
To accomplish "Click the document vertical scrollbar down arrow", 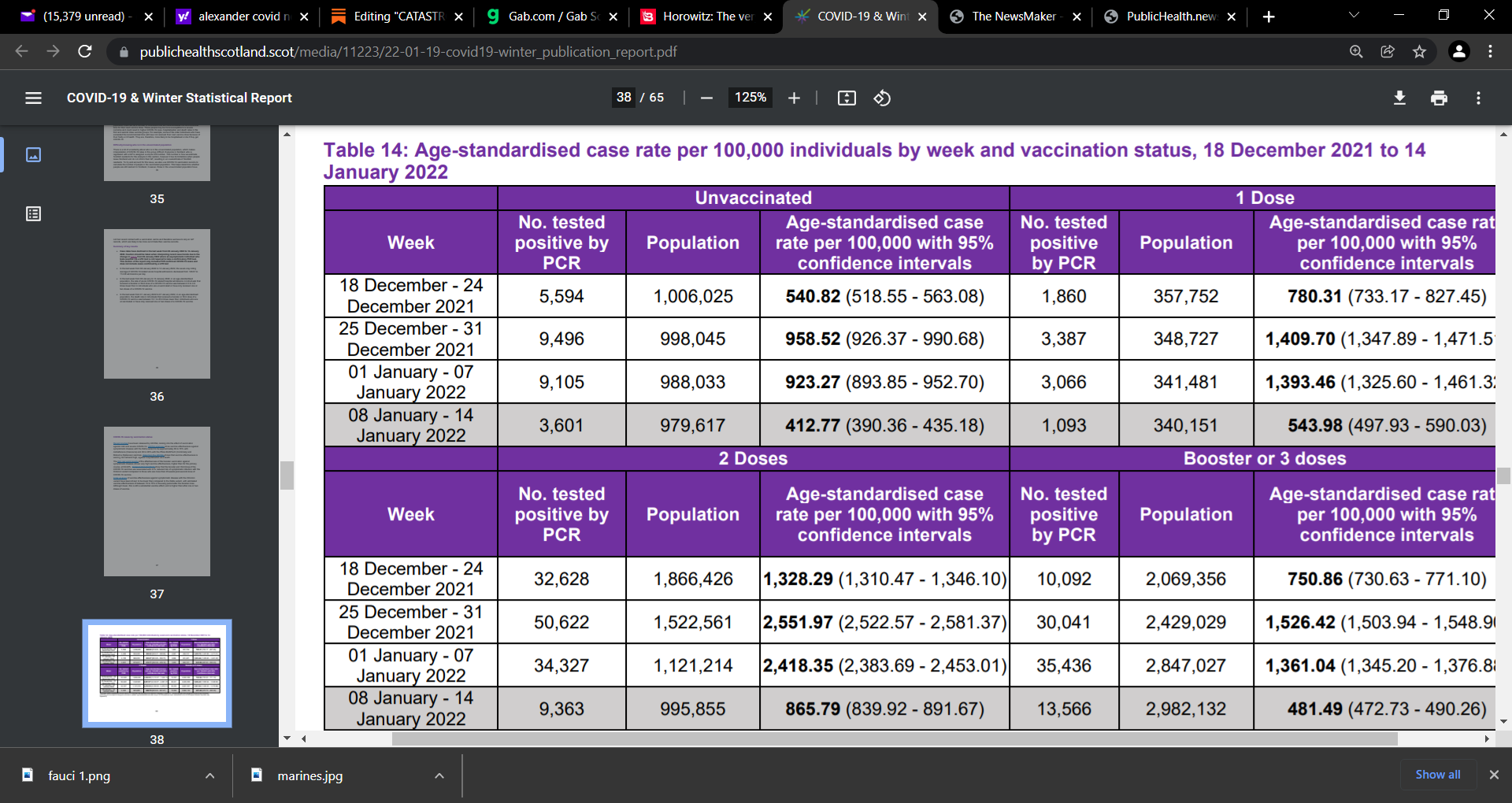I will pyautogui.click(x=1504, y=720).
